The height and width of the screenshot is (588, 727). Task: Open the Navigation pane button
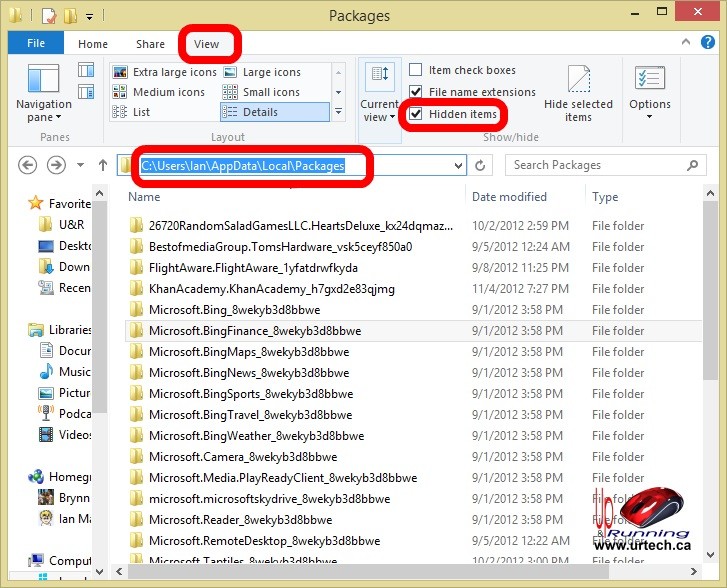(x=43, y=91)
